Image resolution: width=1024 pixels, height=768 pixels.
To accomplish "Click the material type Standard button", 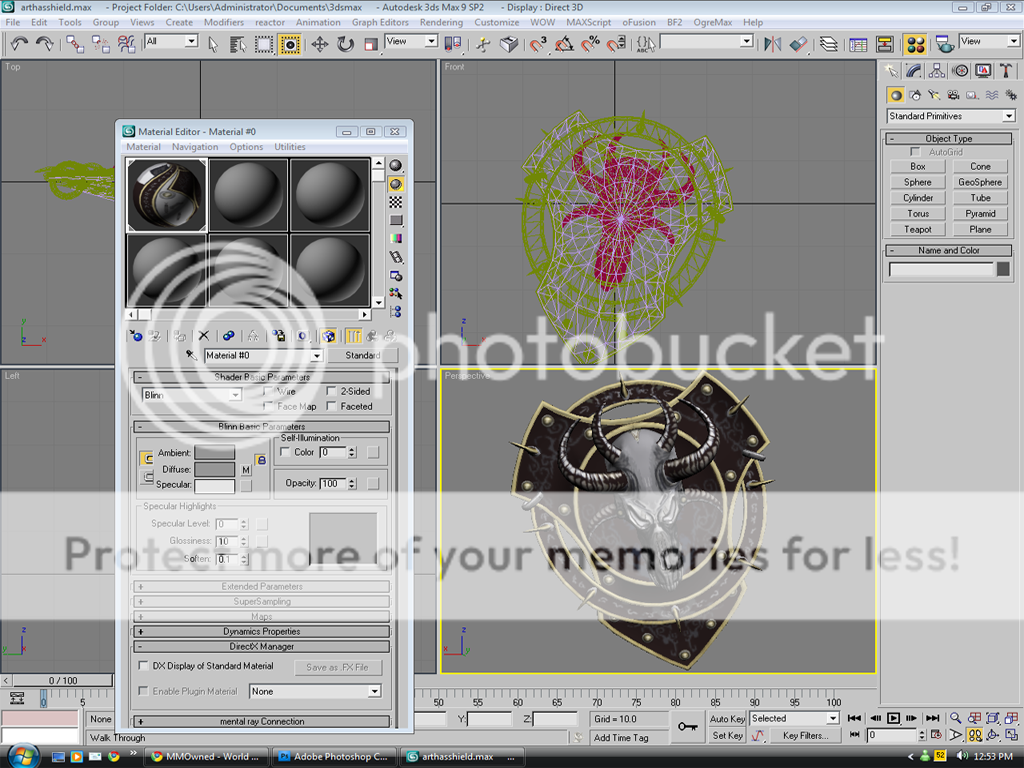I will pyautogui.click(x=362, y=355).
